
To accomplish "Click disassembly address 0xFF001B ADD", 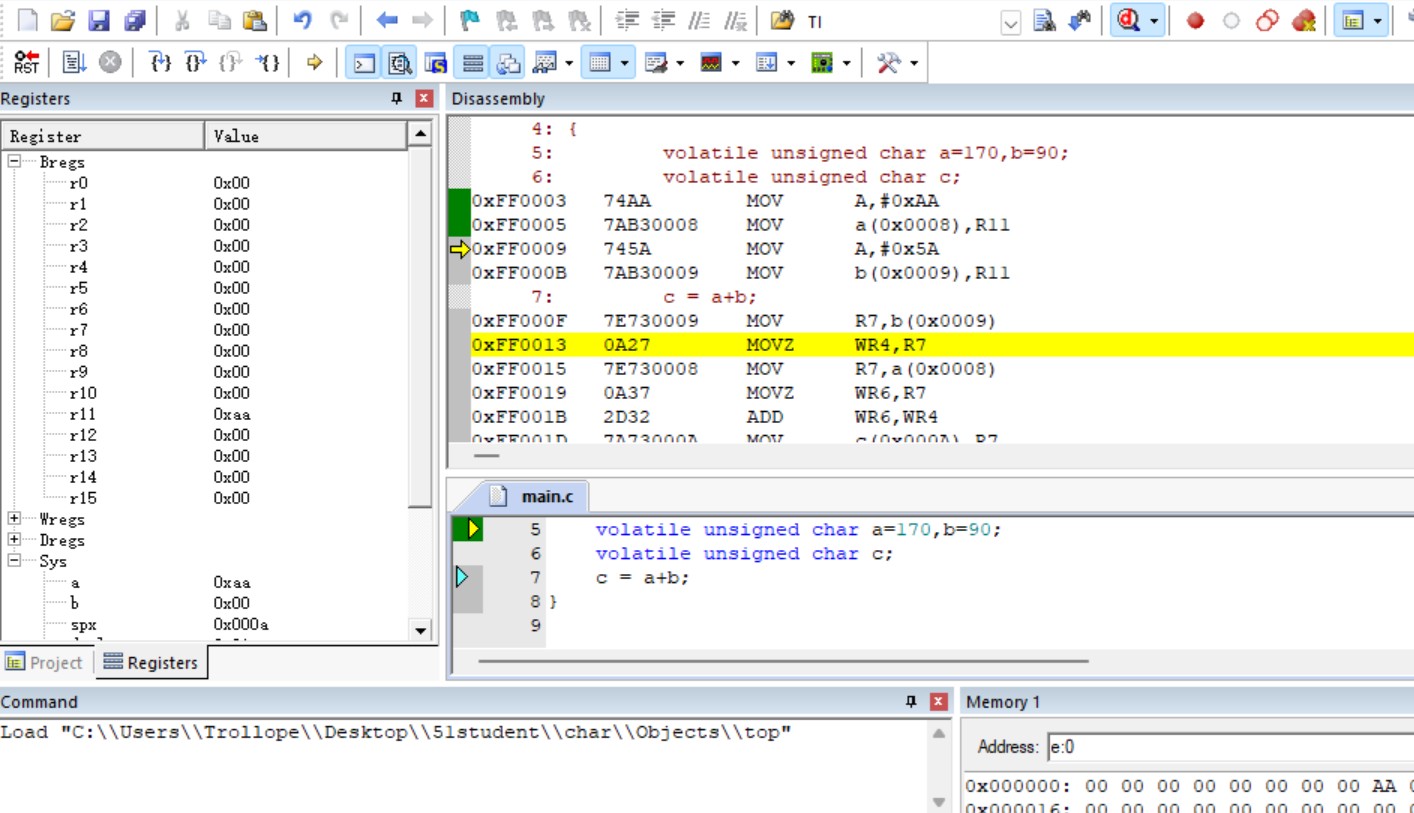I will 519,417.
